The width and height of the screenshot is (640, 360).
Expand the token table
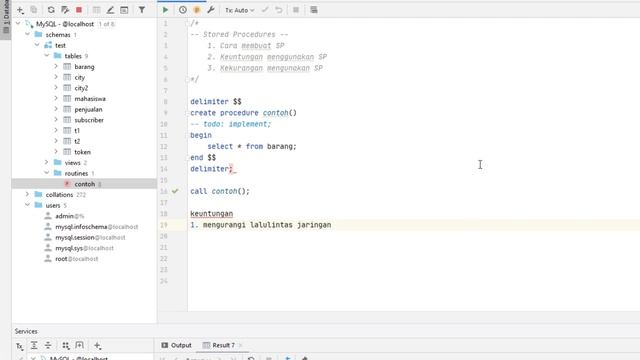coord(56,152)
